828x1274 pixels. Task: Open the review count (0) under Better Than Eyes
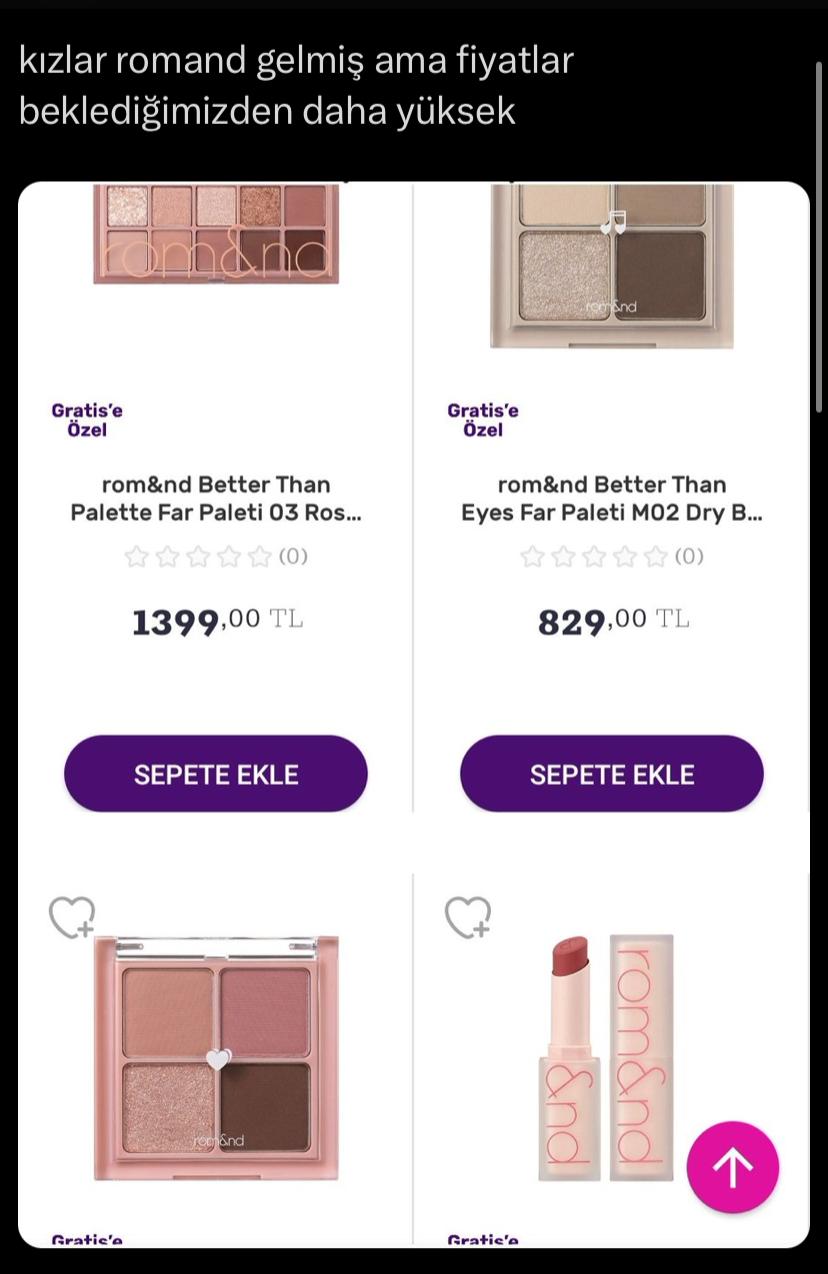[x=689, y=557]
